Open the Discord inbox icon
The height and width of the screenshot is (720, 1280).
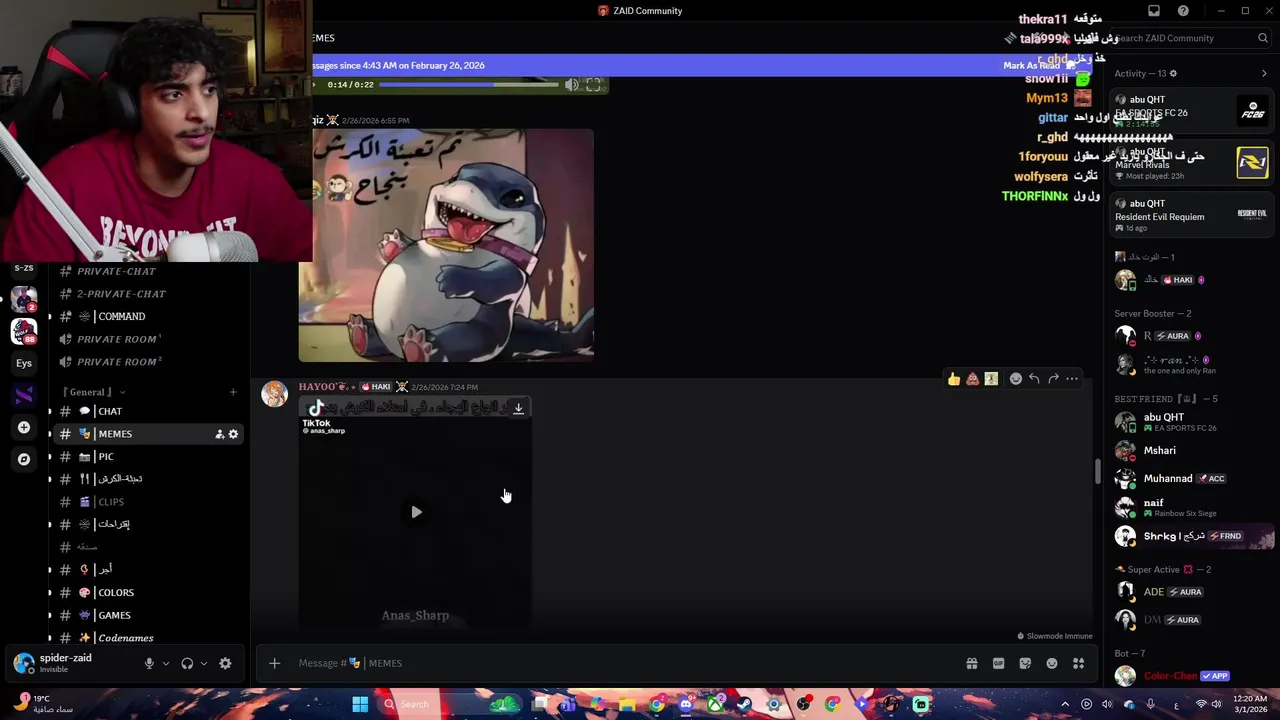[x=1153, y=11]
